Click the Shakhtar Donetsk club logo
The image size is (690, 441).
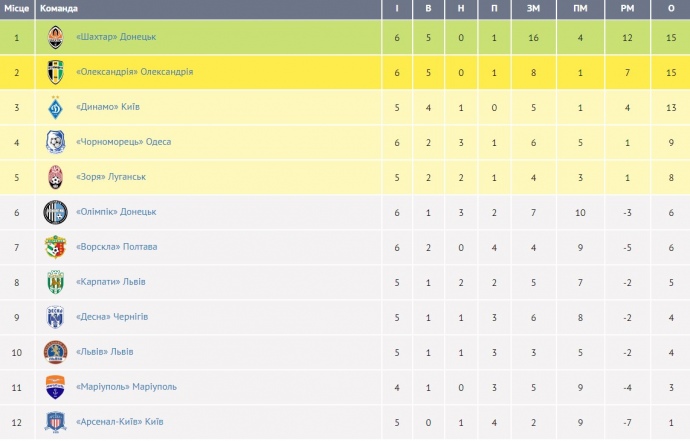coord(55,37)
